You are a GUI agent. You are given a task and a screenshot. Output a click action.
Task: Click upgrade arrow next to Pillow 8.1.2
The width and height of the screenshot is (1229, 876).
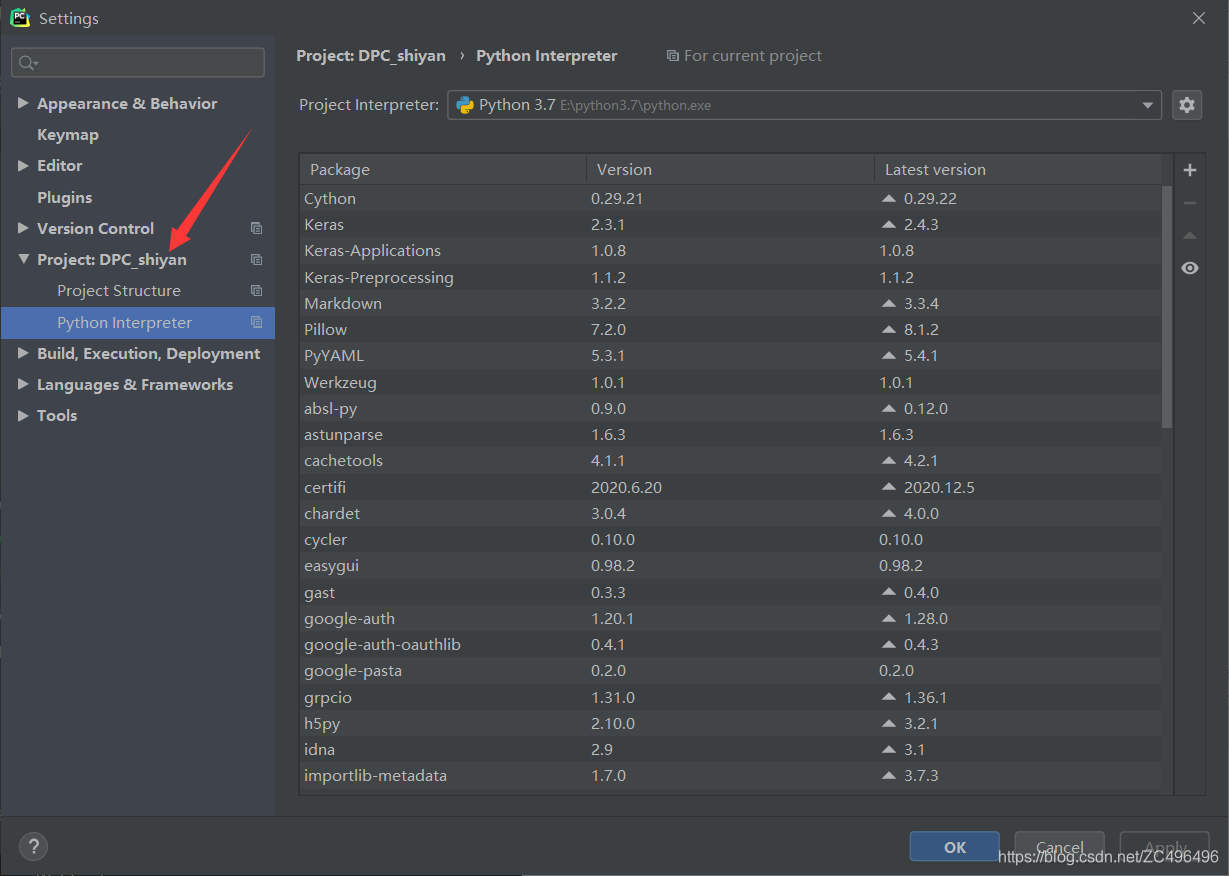coord(889,329)
